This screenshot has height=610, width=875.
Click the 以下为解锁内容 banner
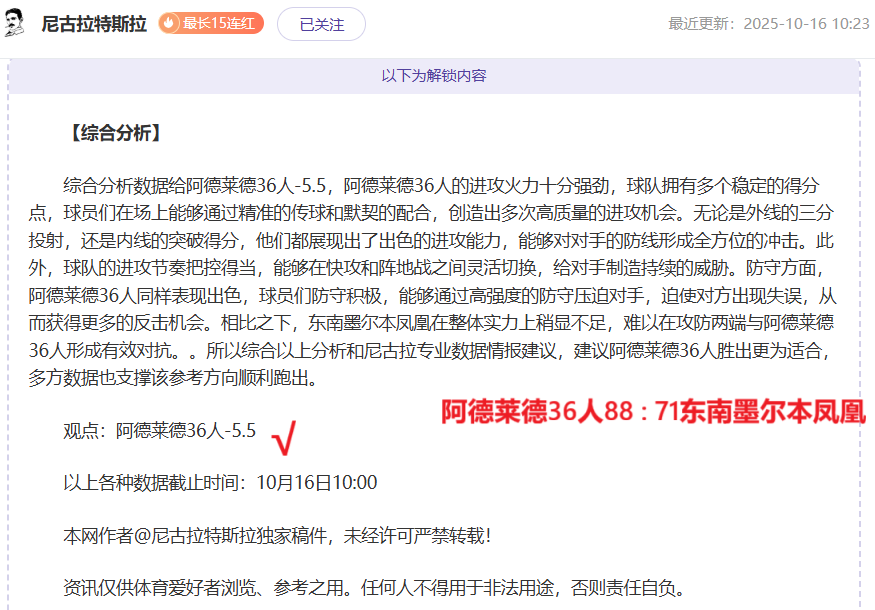coord(434,76)
